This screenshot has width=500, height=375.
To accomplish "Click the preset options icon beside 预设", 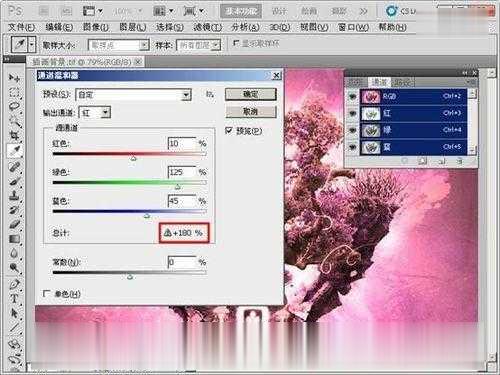I will click(209, 94).
